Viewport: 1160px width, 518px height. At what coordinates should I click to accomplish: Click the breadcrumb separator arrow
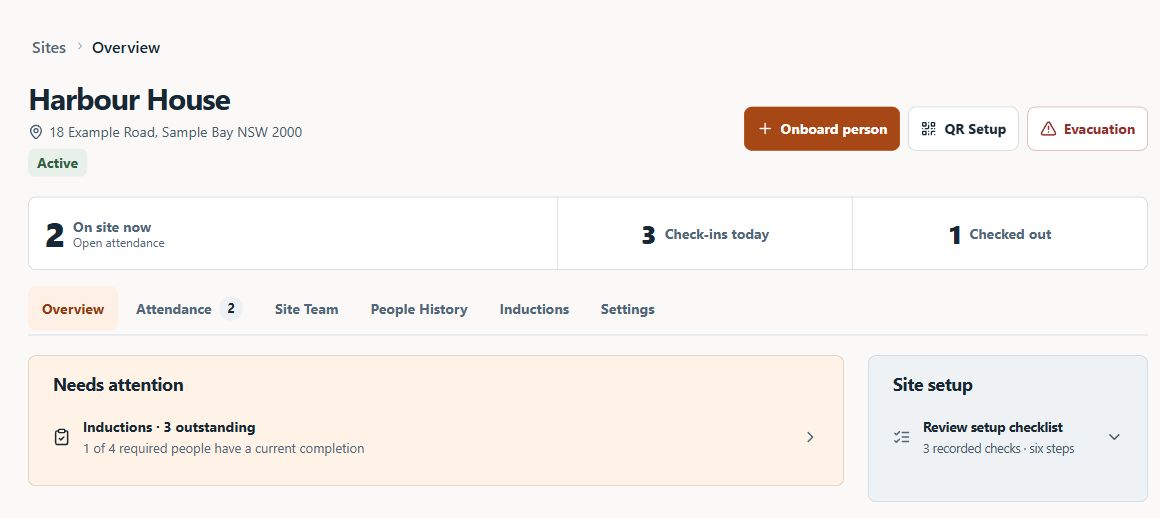79,47
